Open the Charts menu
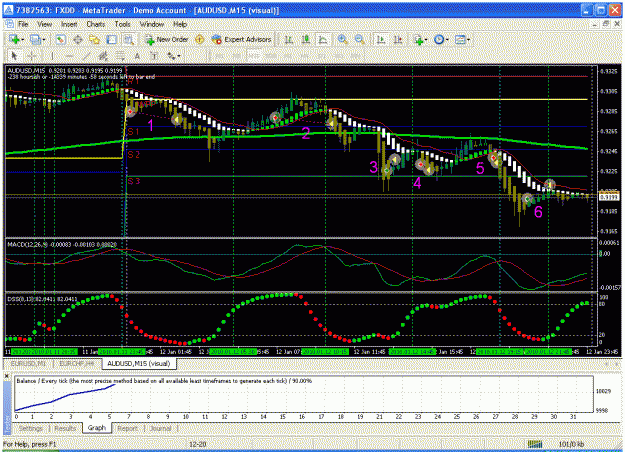The height and width of the screenshot is (452, 625). [96, 24]
